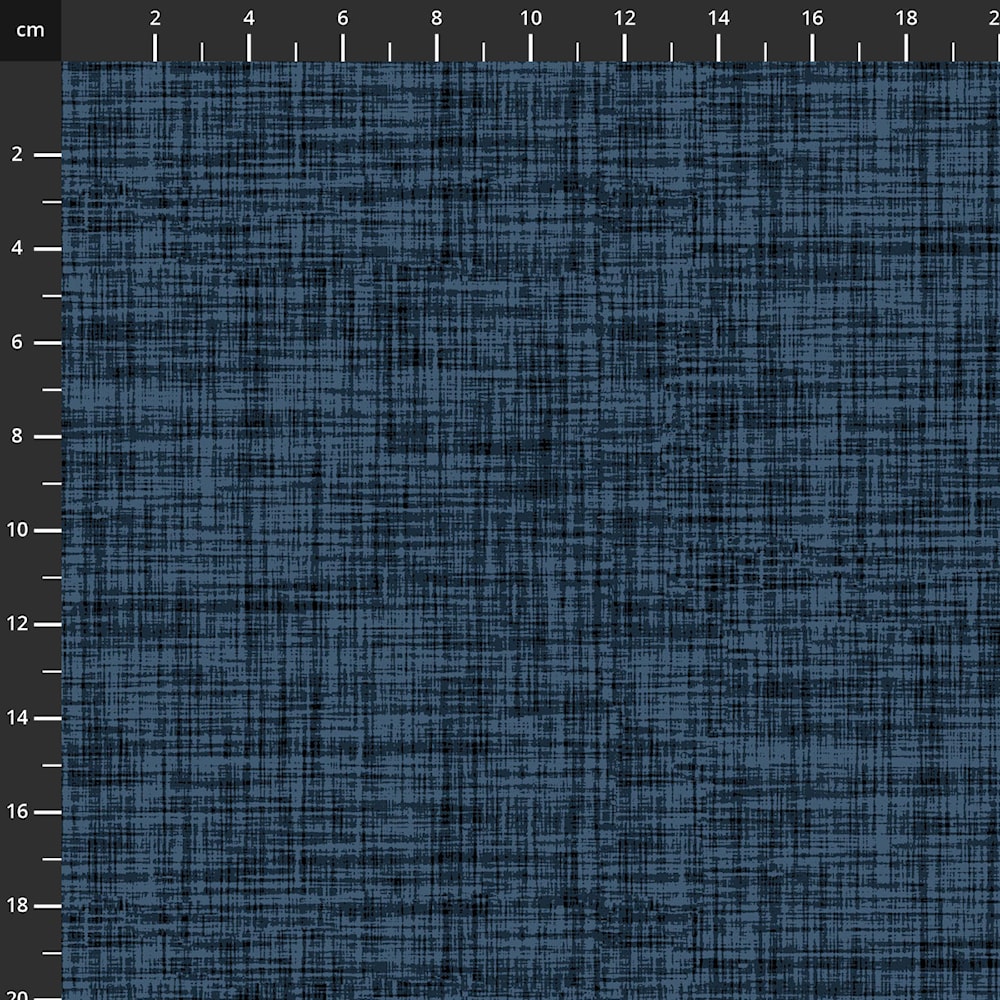Select the 4 mark on the horizontal ruler
Screen dimensions: 1000x1000
point(249,18)
